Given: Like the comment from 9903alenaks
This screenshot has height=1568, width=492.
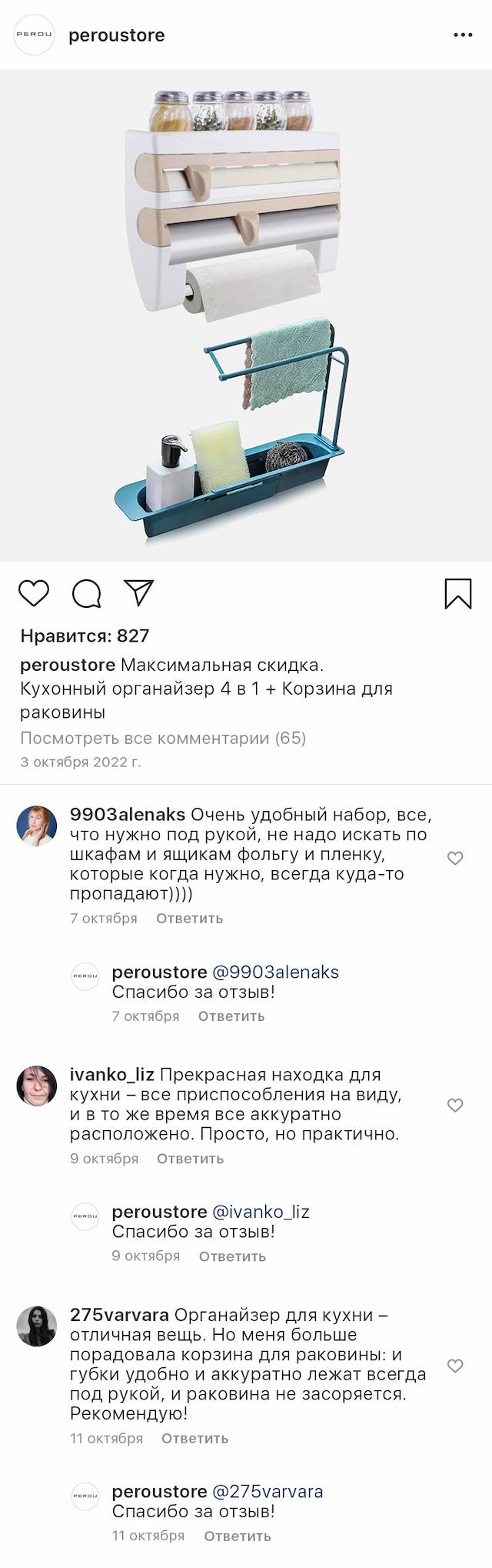Looking at the screenshot, I should 455,858.
